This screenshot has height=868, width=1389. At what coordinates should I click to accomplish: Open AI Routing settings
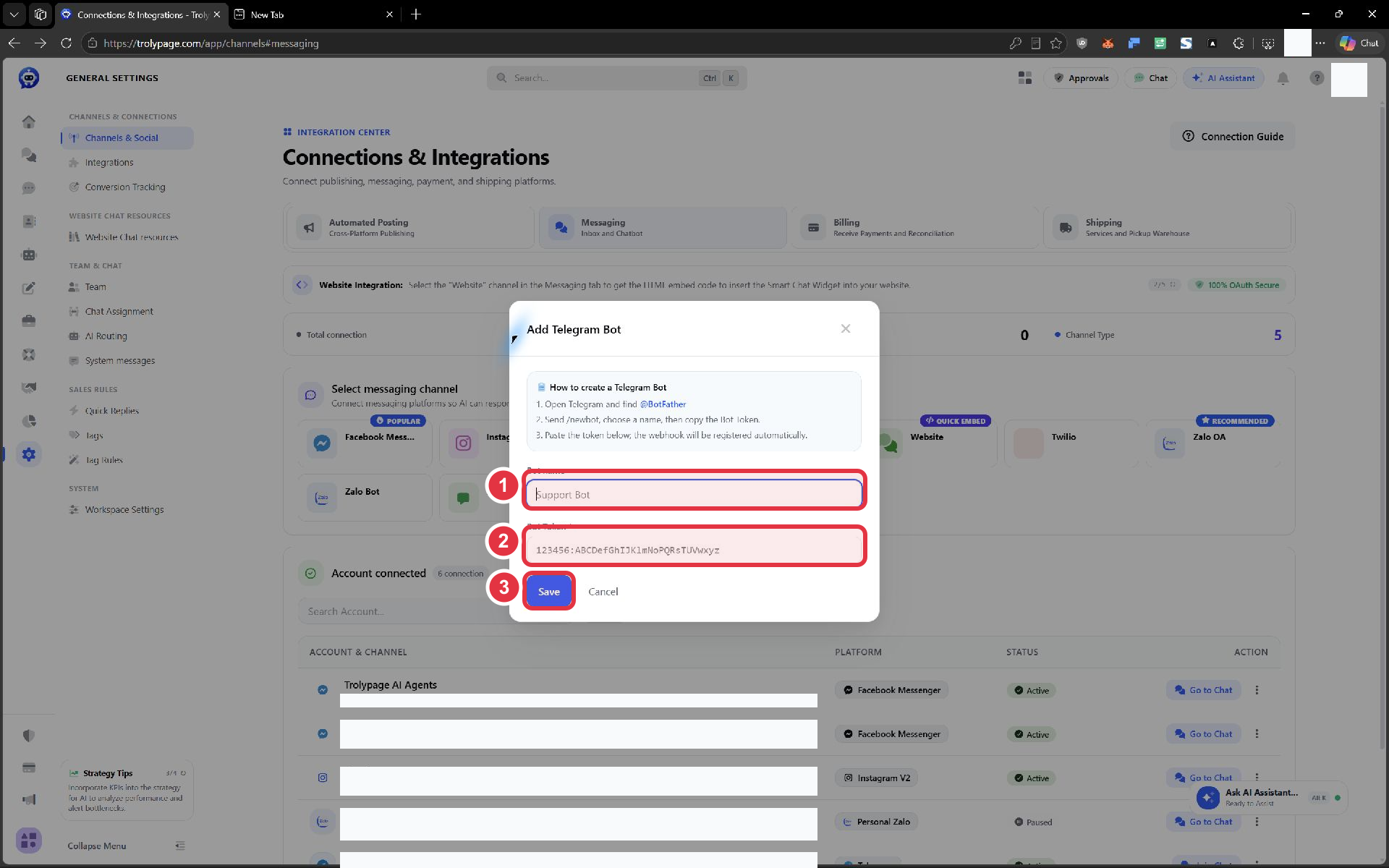(x=106, y=336)
